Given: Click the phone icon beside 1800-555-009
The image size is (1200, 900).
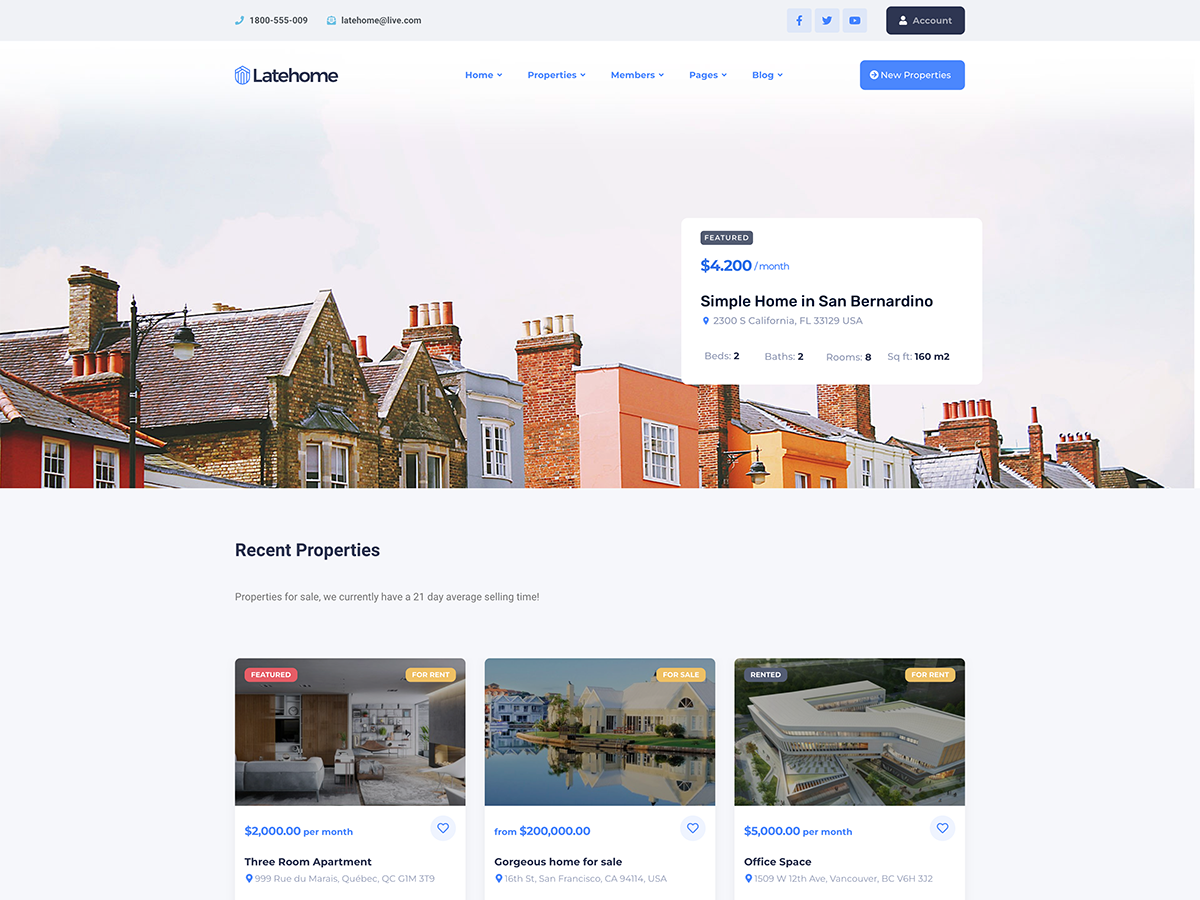Looking at the screenshot, I should point(239,20).
